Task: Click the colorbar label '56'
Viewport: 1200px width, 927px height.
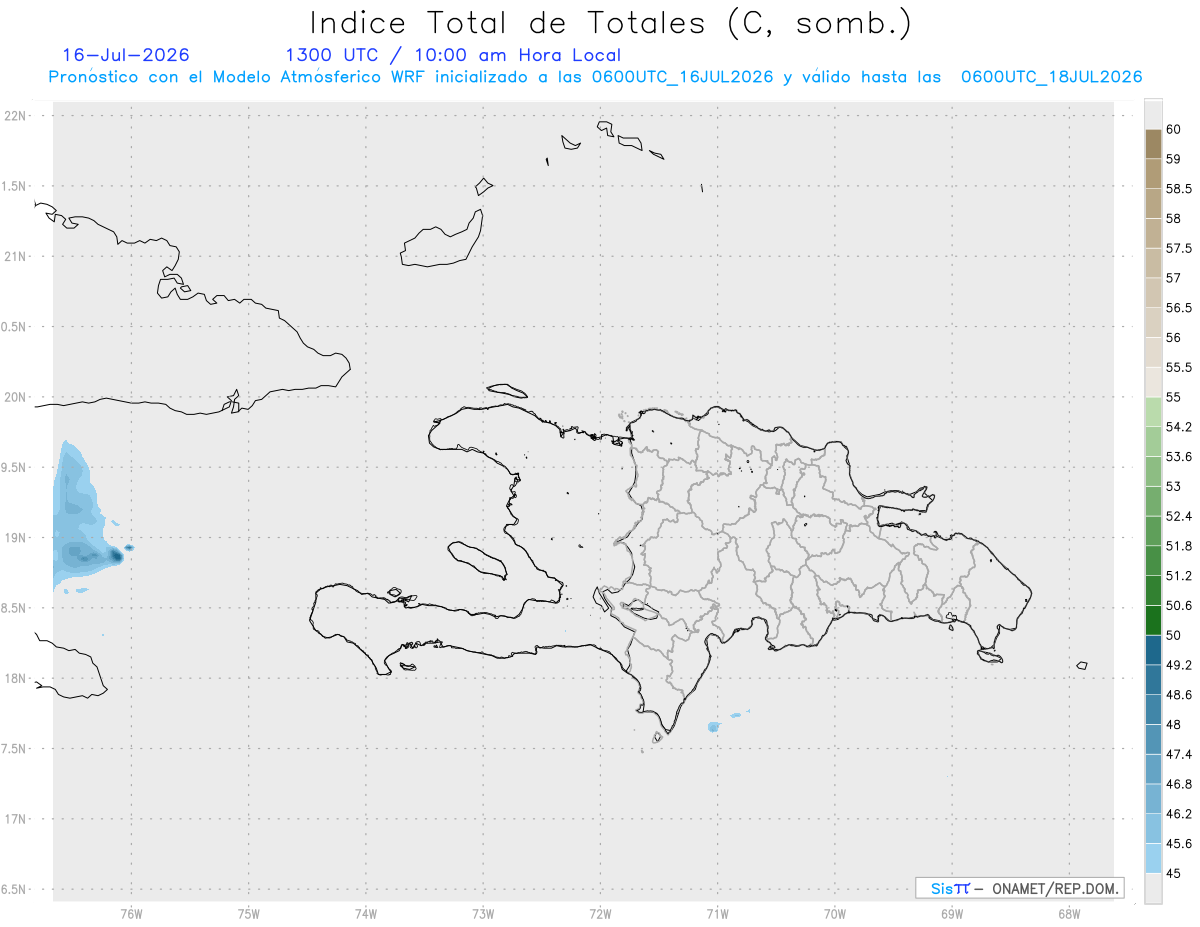Action: click(x=1173, y=337)
